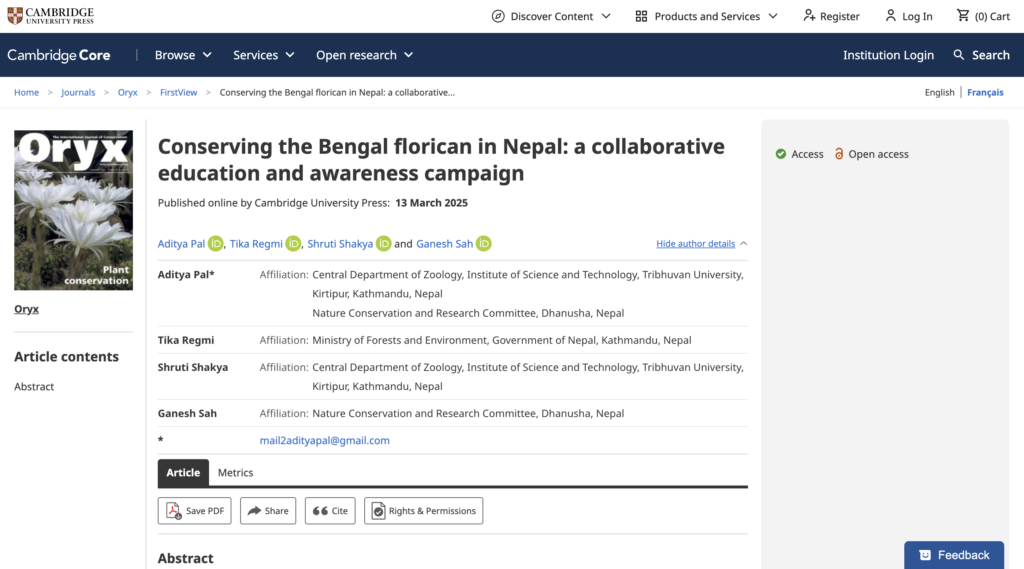
Task: Open the Open research menu
Action: (x=364, y=55)
